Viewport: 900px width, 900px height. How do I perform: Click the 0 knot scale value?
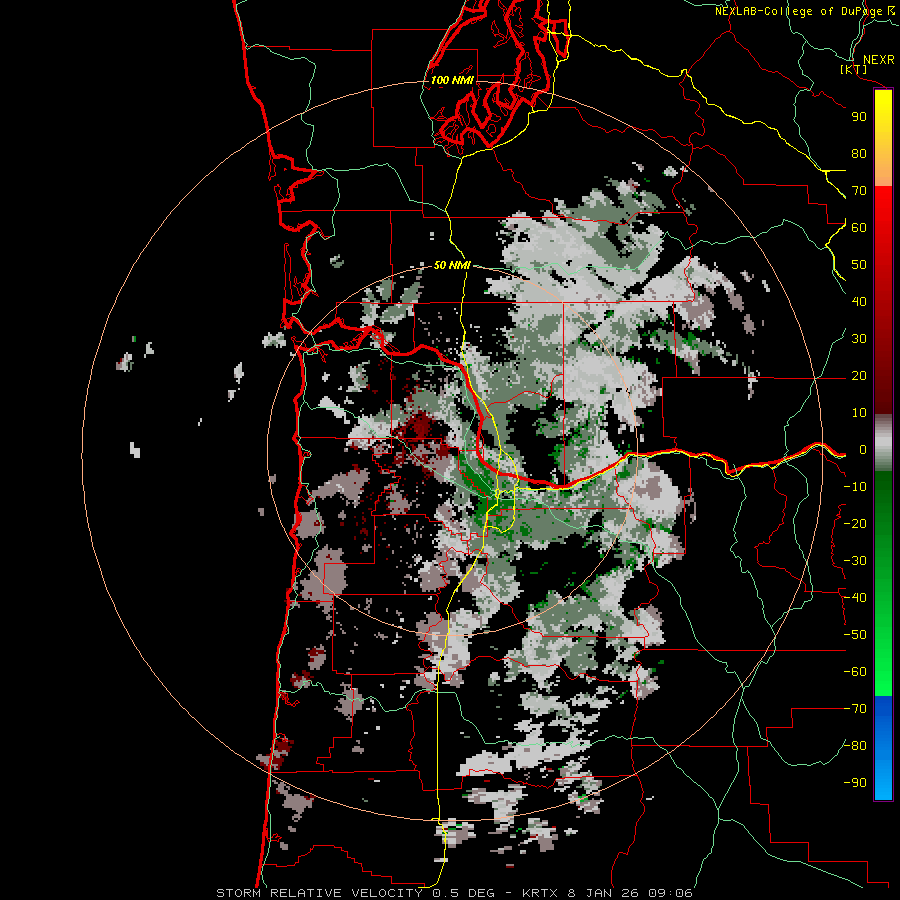tap(863, 449)
